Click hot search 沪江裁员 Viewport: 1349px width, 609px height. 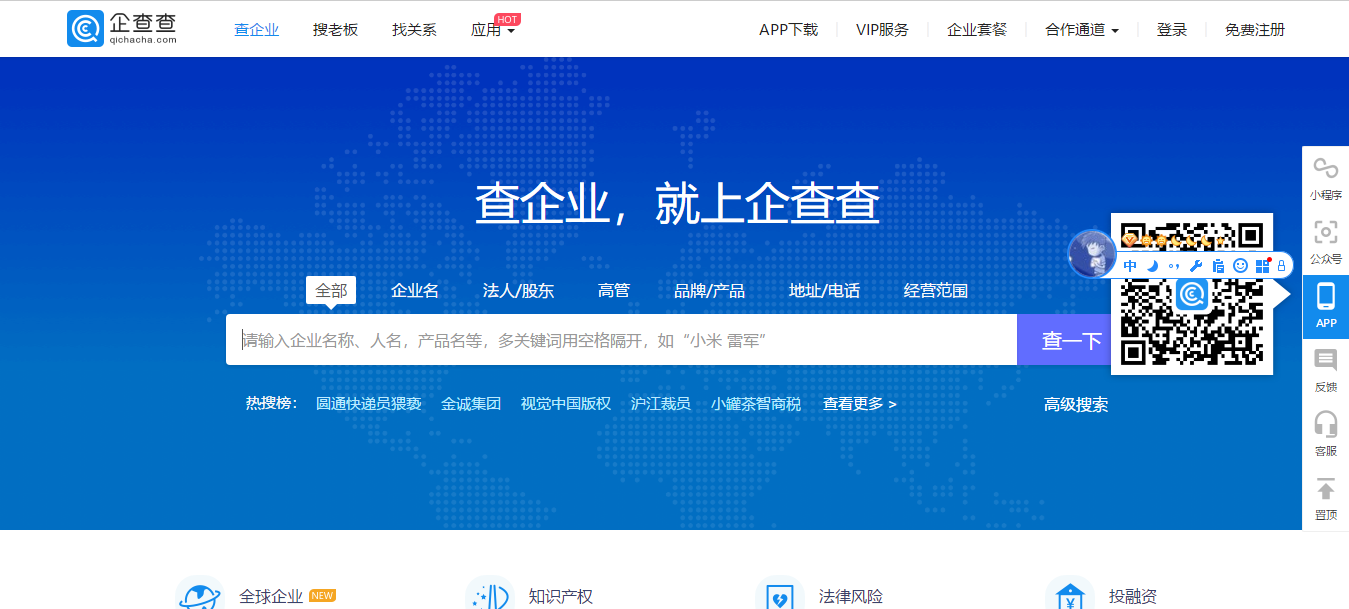(661, 404)
